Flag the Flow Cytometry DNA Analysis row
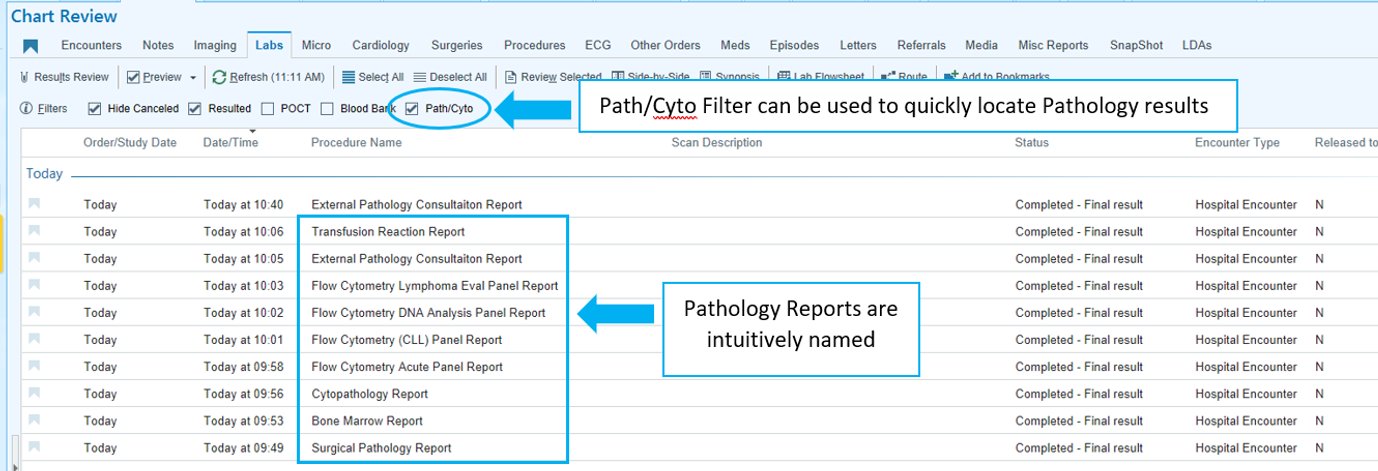This screenshot has width=1378, height=471. point(35,312)
